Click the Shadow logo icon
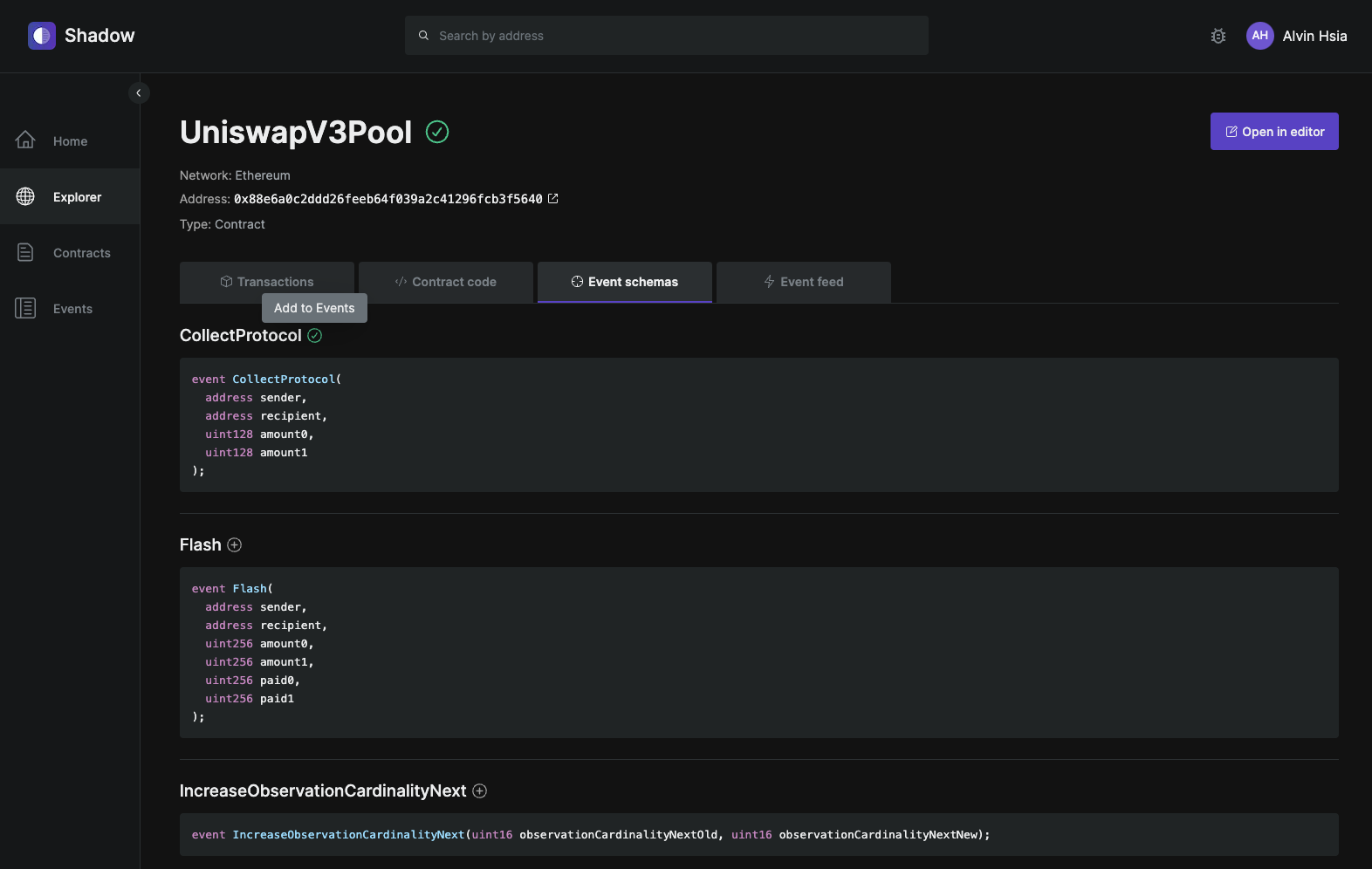The height and width of the screenshot is (869, 1372). (41, 36)
